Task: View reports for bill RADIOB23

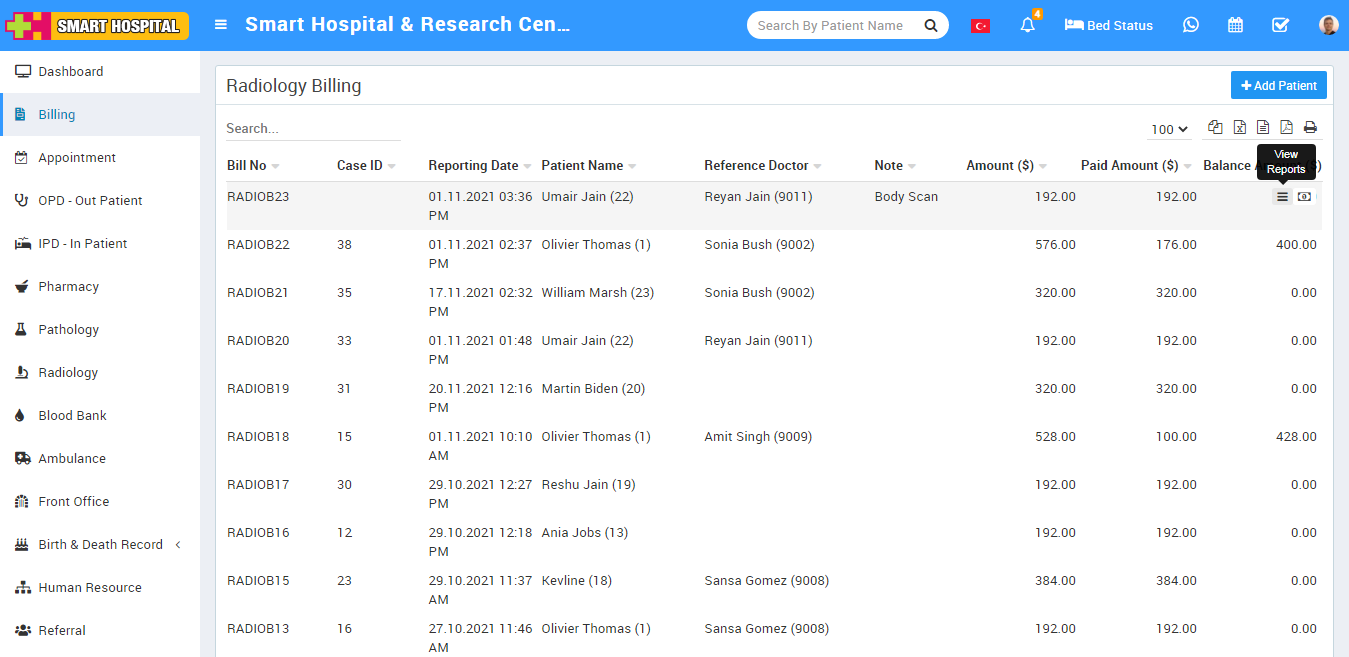Action: [x=1282, y=197]
